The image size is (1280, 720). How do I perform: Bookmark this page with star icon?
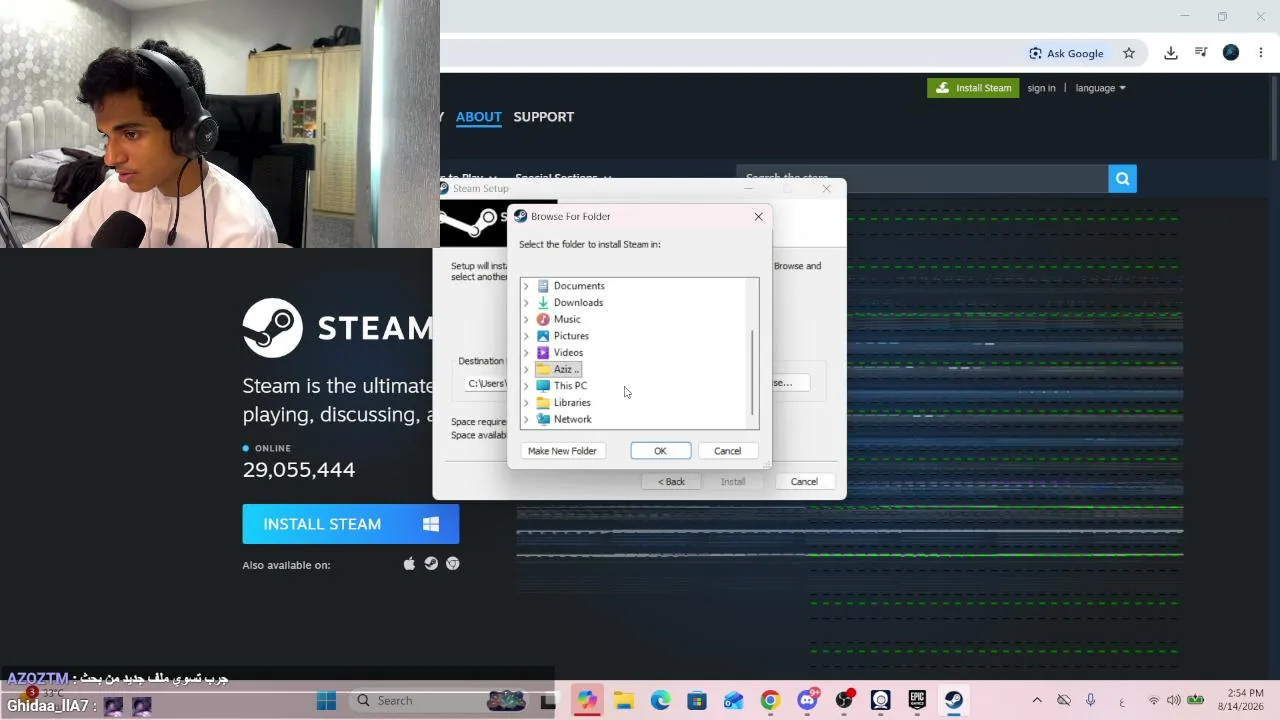(x=1129, y=53)
